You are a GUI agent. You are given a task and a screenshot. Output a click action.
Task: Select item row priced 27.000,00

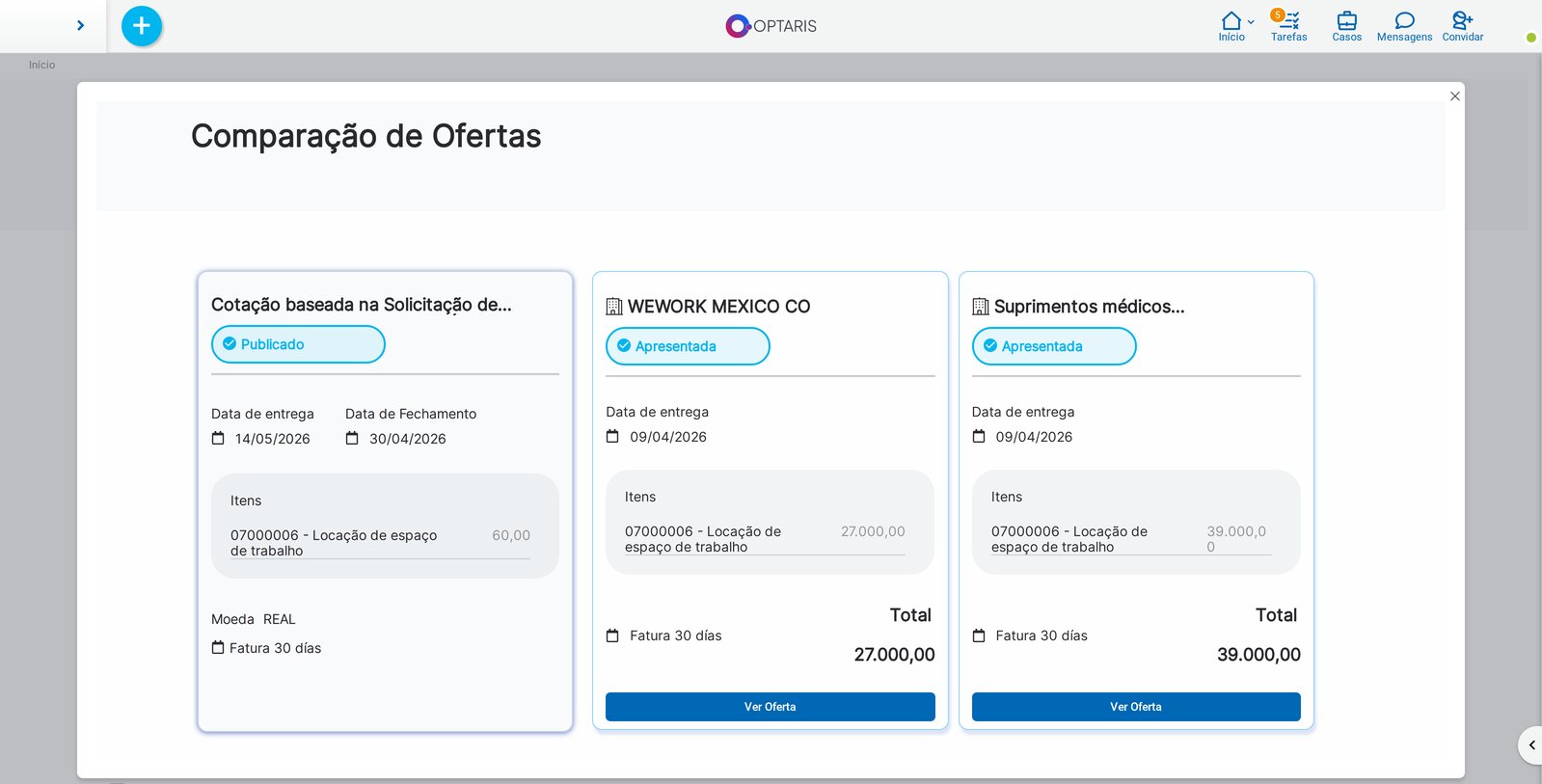coord(765,539)
